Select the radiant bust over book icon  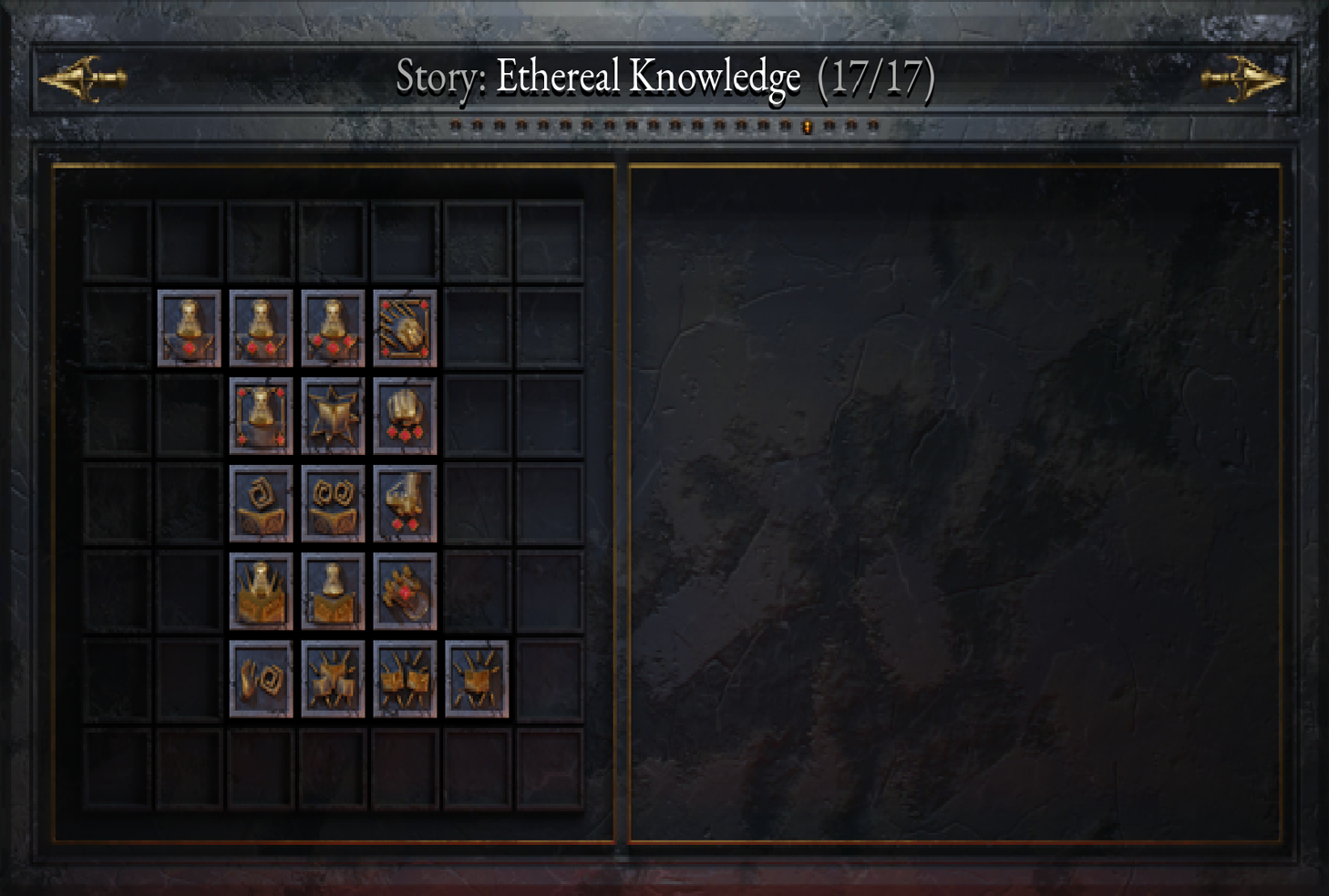261,591
